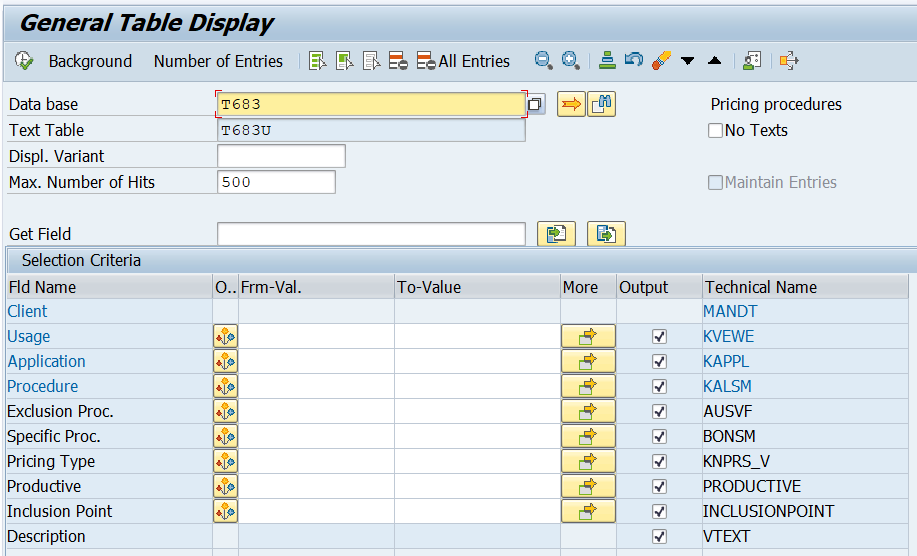Click the binoculars search button near T683

pos(601,105)
